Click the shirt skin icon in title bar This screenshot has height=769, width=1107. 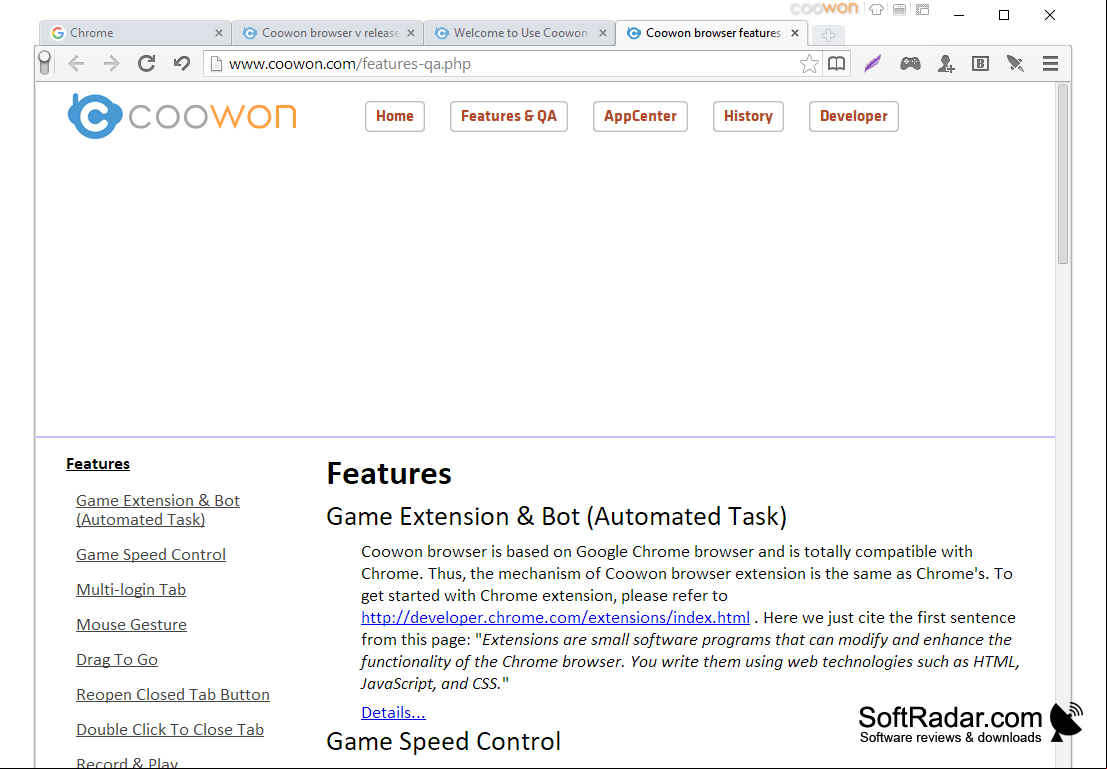(876, 10)
